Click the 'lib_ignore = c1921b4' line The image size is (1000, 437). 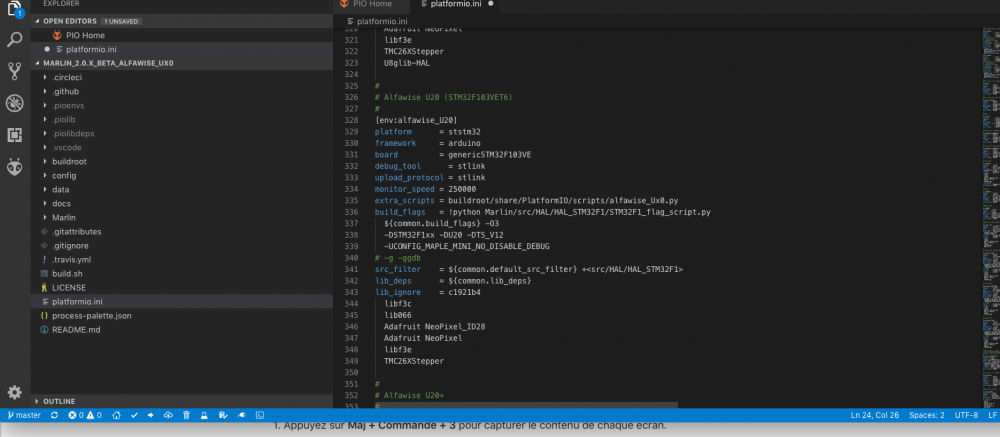[427, 292]
